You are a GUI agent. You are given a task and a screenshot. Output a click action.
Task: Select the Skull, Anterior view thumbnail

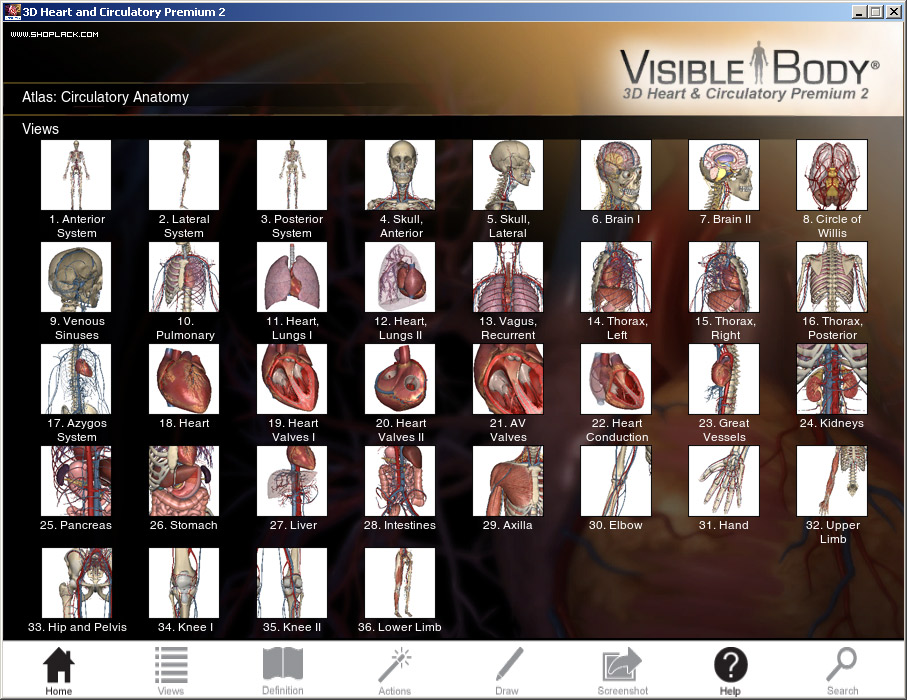pos(400,175)
